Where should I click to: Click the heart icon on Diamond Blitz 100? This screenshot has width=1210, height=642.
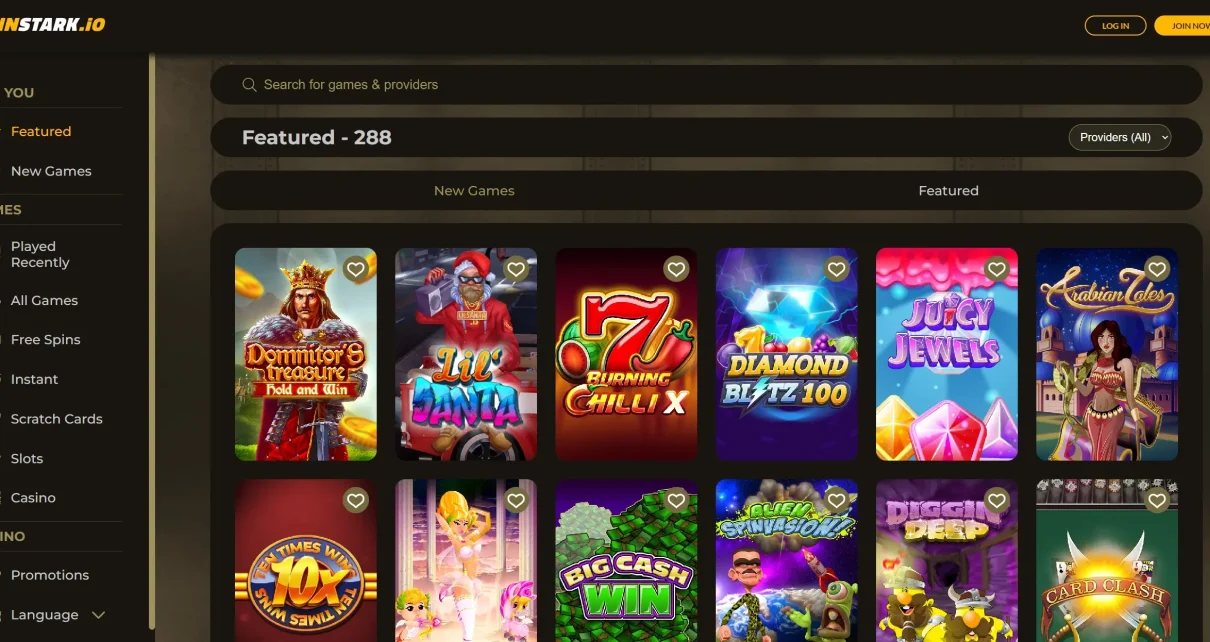click(x=837, y=269)
